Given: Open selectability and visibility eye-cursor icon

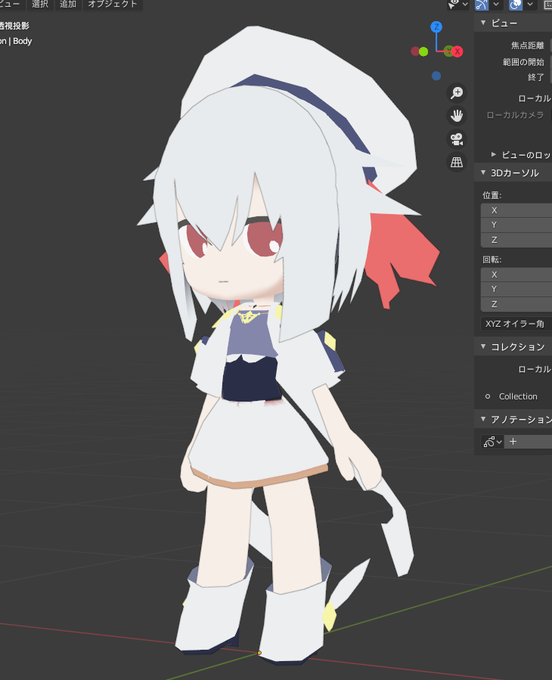Looking at the screenshot, I should [454, 4].
